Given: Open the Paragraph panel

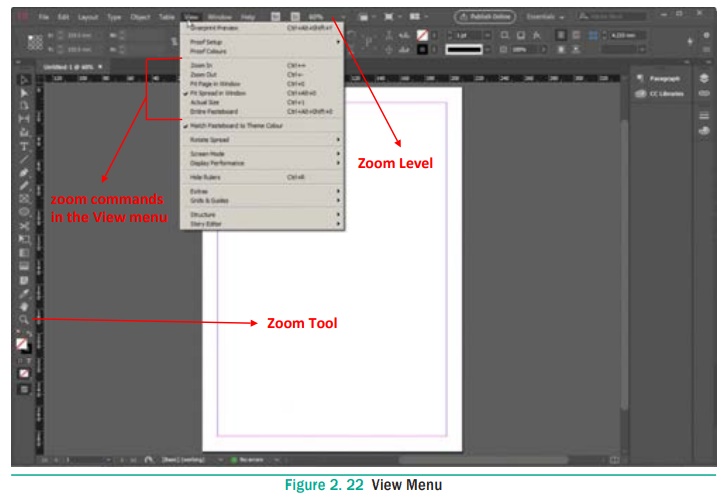Looking at the screenshot, I should click(x=659, y=78).
